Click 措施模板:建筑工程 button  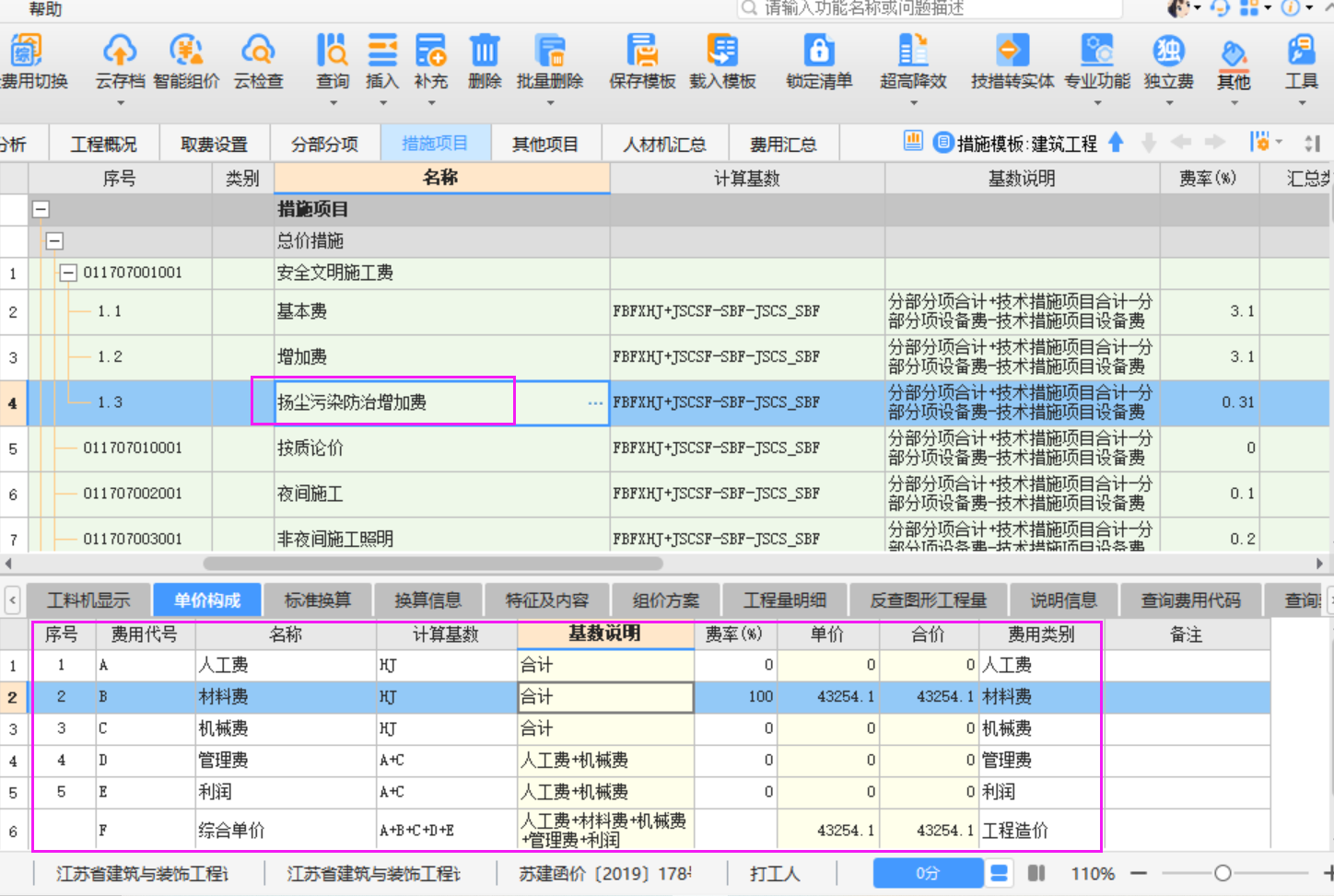pos(1016,143)
